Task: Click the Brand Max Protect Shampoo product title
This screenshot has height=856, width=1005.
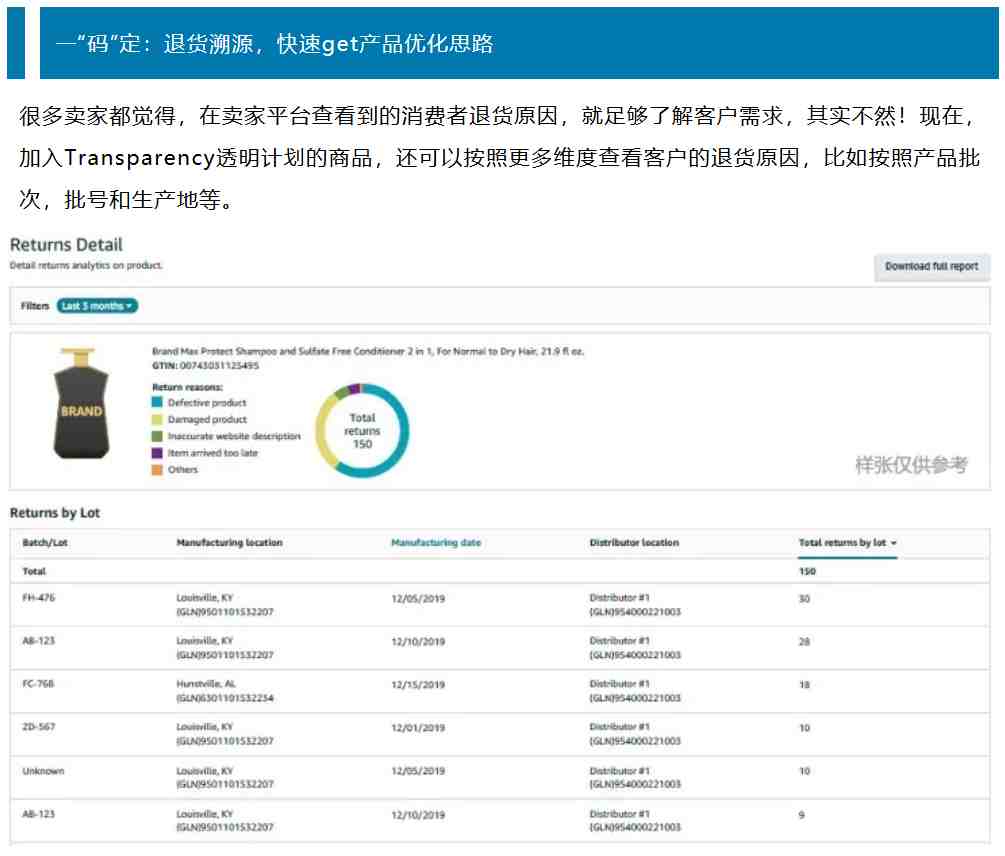Action: (x=368, y=351)
